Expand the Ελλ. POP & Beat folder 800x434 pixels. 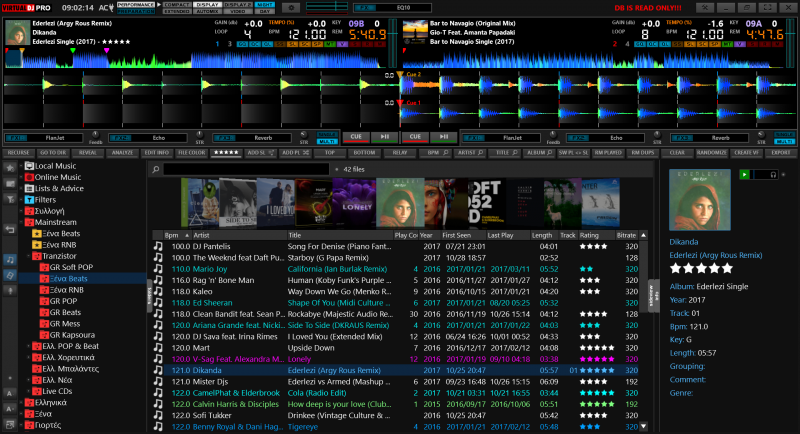click(29, 346)
